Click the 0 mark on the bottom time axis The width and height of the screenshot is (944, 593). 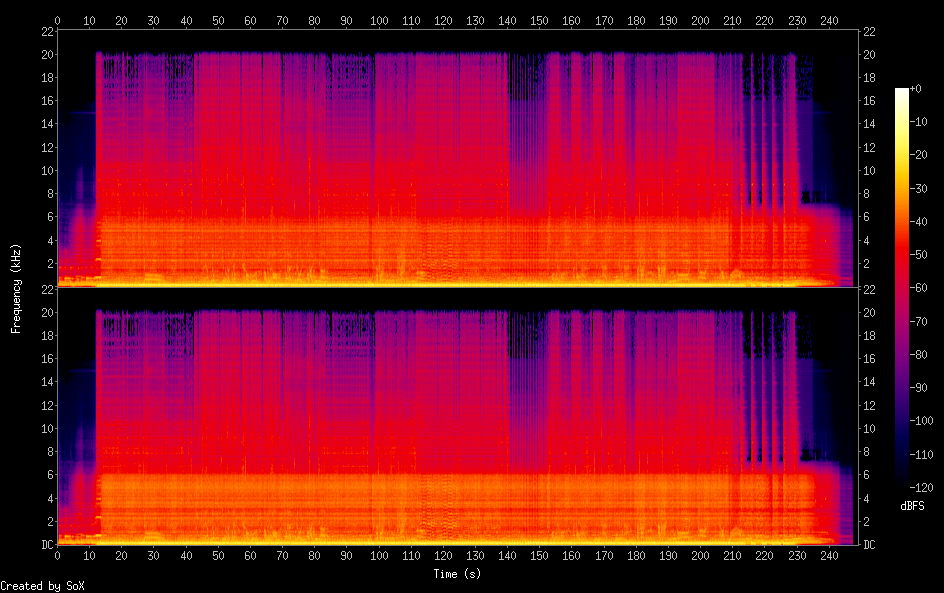pos(57,556)
